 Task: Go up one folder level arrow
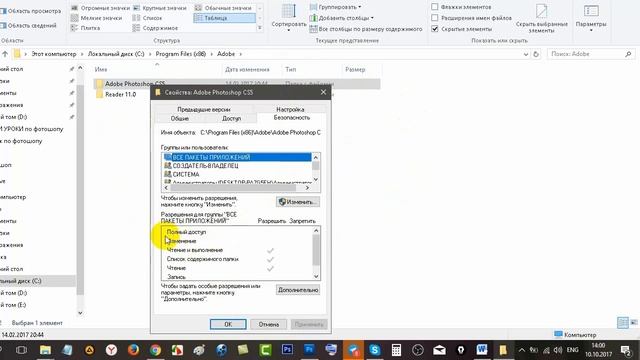(5, 54)
